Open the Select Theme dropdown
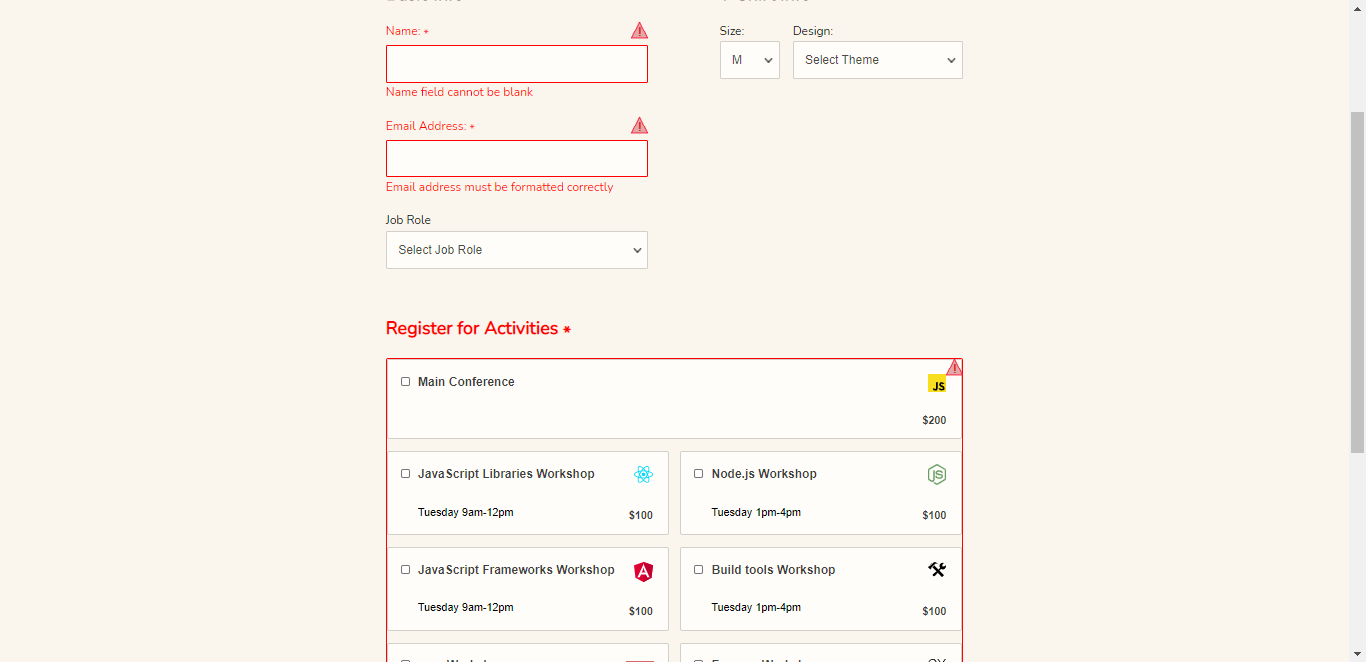Viewport: 1366px width, 662px height. [877, 60]
